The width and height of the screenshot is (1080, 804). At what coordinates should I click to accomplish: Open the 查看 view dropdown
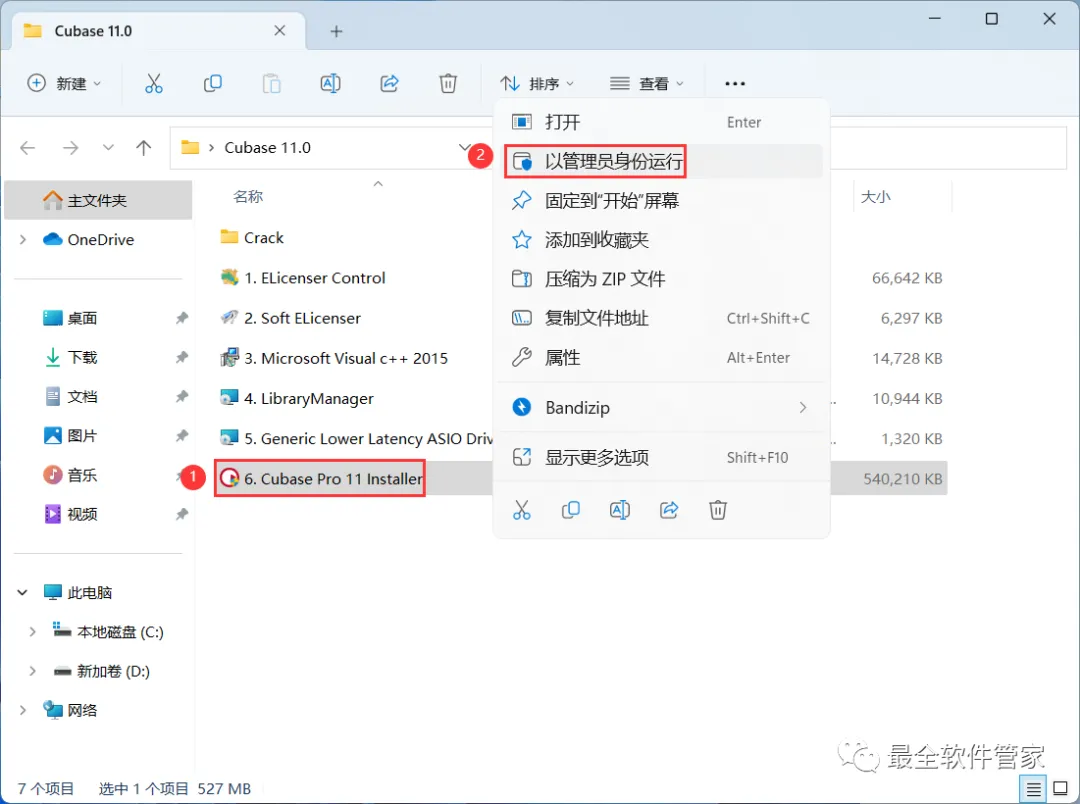[x=647, y=83]
